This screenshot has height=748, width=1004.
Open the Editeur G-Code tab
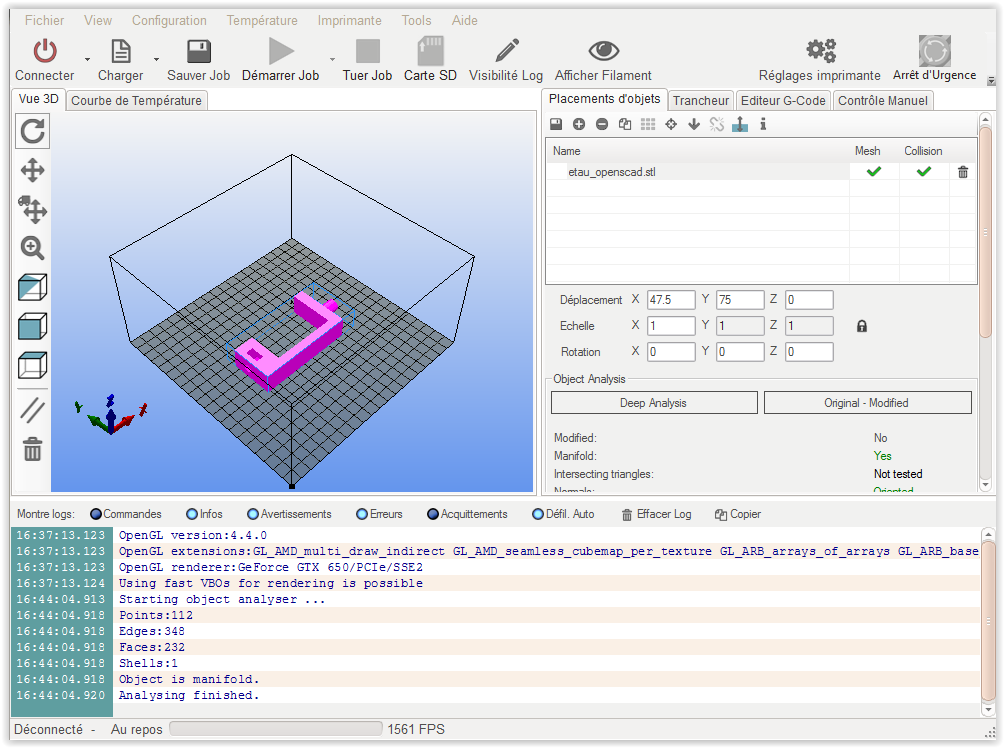click(783, 101)
